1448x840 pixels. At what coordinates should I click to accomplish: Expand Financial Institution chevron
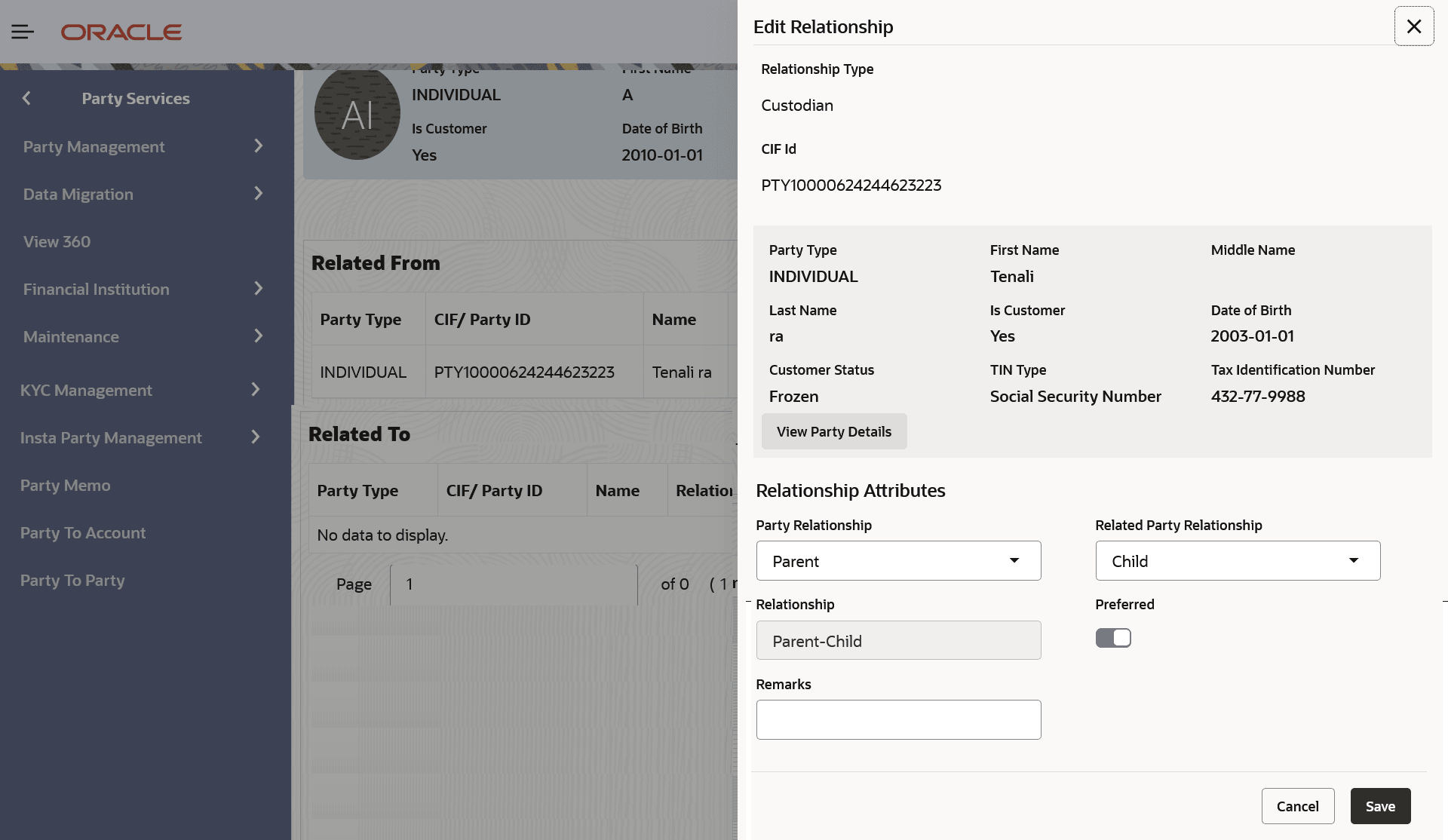[x=259, y=289]
